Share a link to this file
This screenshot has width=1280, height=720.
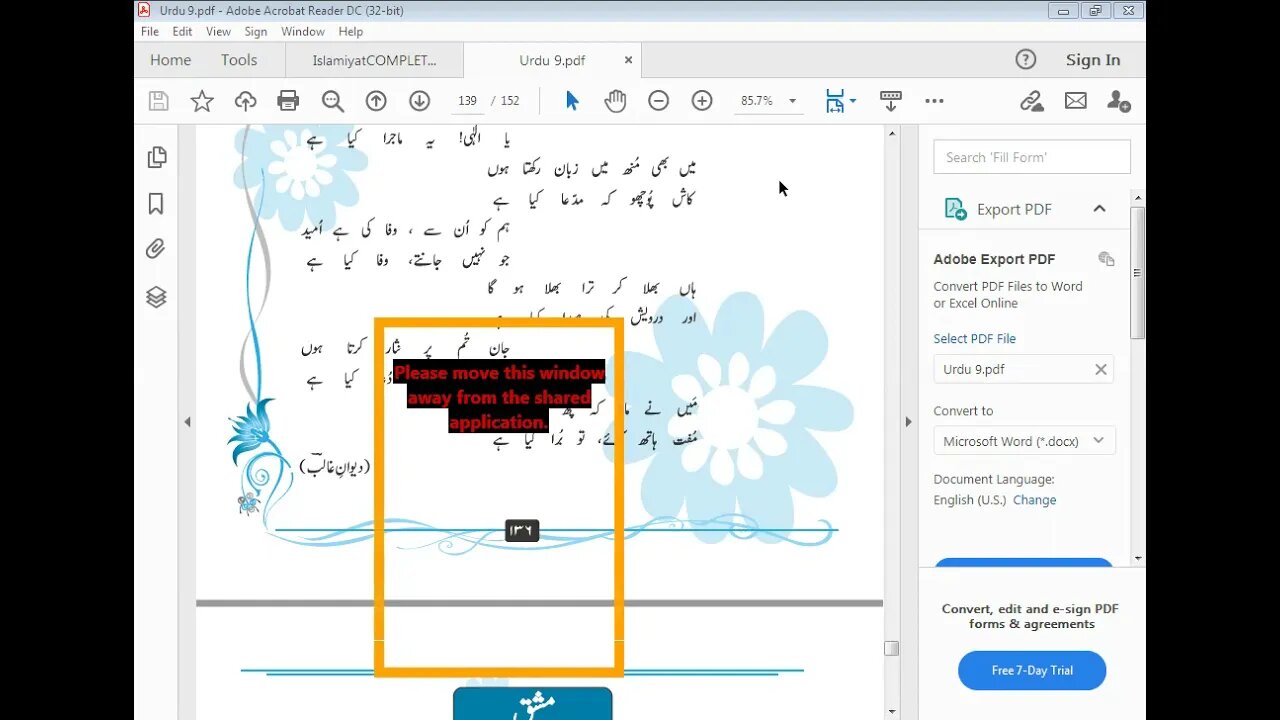pyautogui.click(x=1032, y=101)
